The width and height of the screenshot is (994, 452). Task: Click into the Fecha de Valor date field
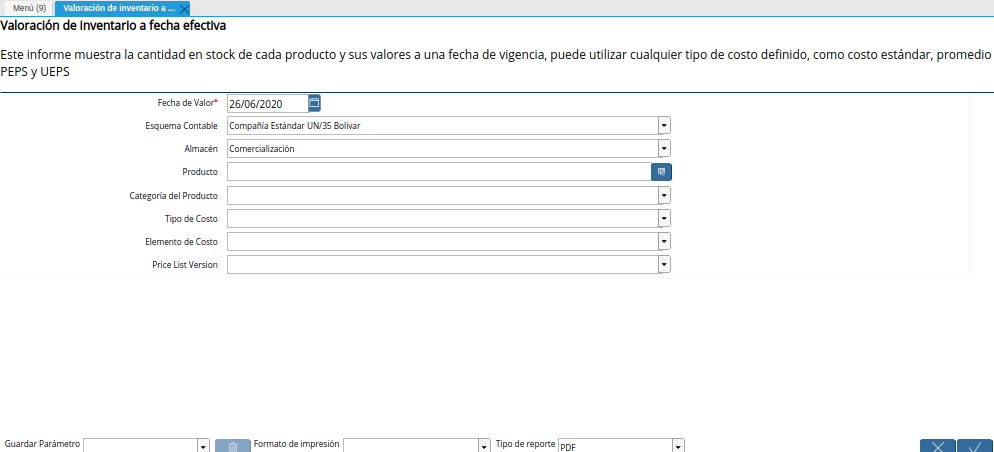[266, 103]
